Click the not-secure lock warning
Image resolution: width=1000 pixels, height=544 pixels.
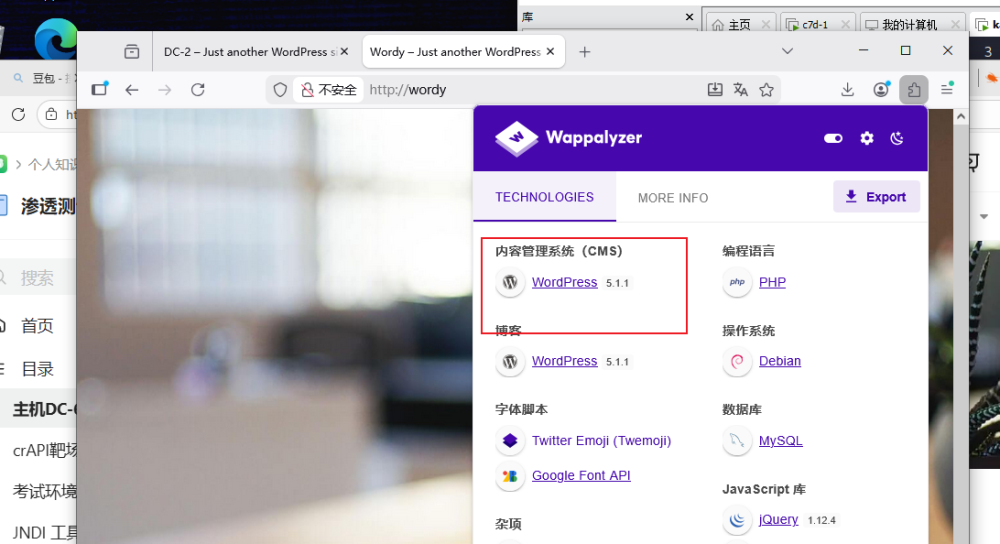(328, 90)
